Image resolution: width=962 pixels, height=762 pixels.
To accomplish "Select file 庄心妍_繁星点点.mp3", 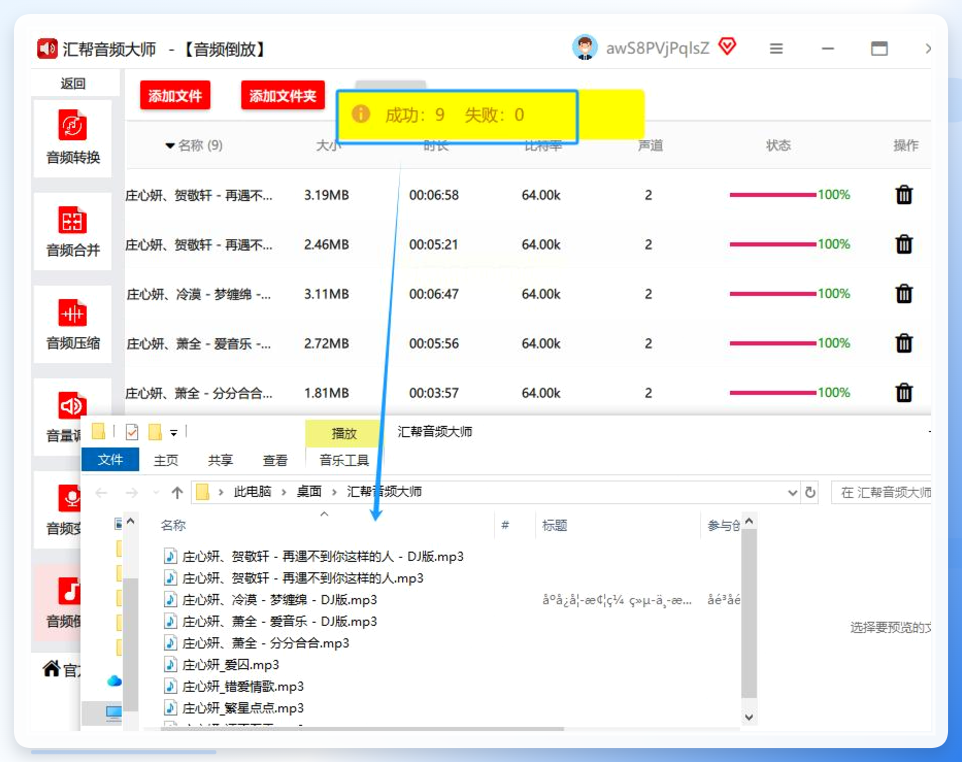I will pos(234,708).
